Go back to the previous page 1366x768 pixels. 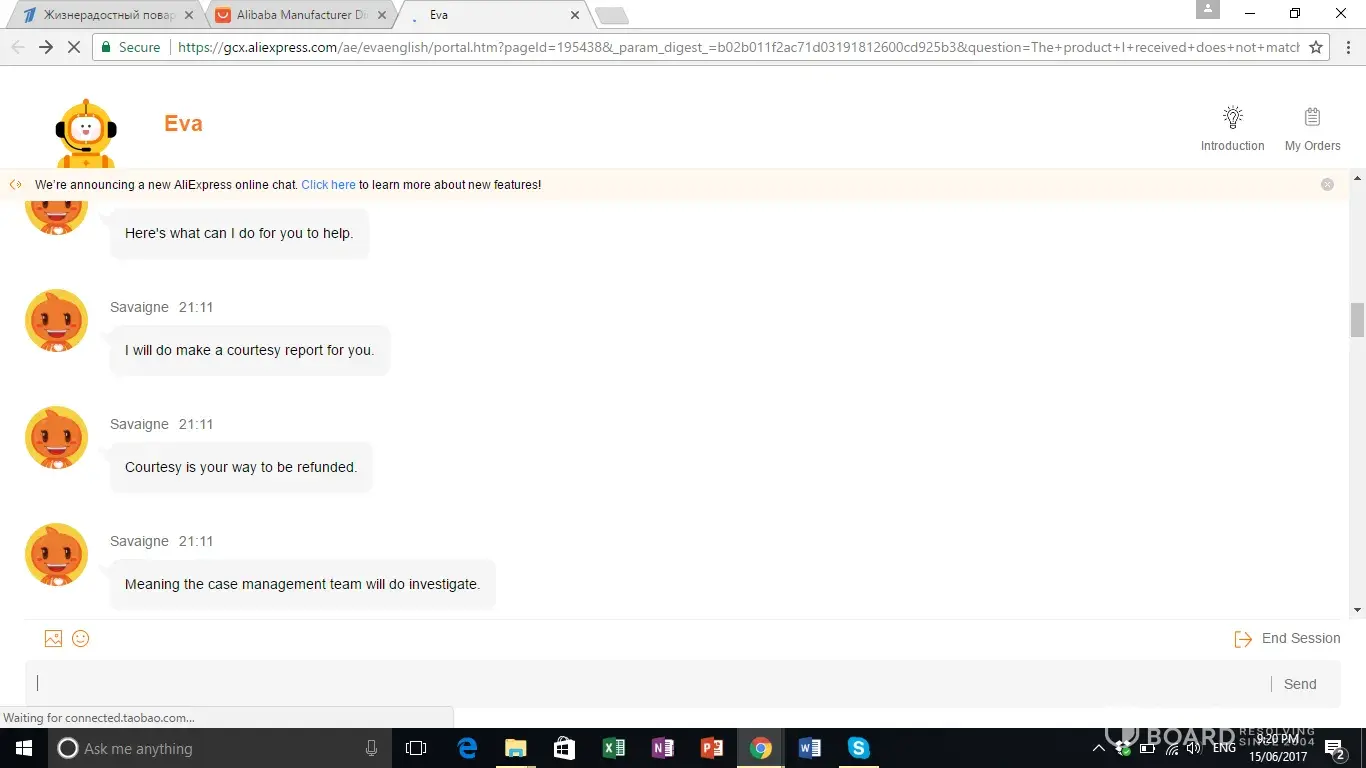point(17,47)
